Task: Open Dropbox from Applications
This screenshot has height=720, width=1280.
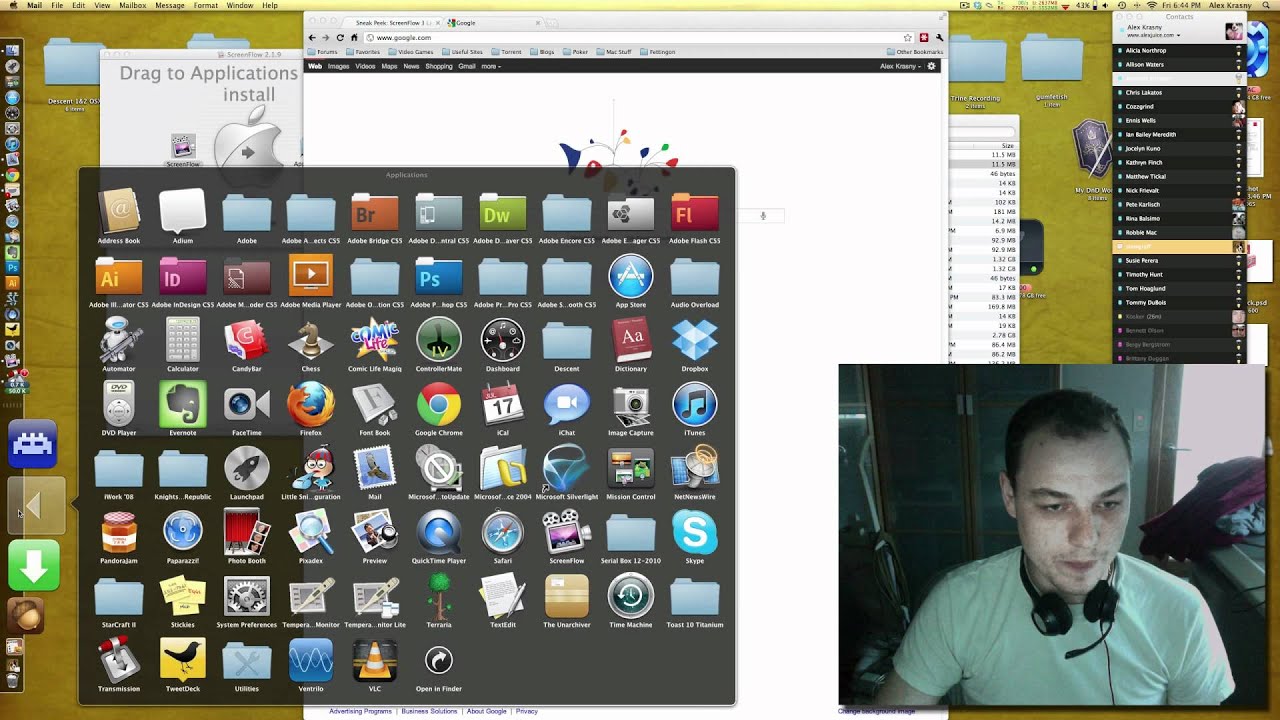Action: (695, 341)
